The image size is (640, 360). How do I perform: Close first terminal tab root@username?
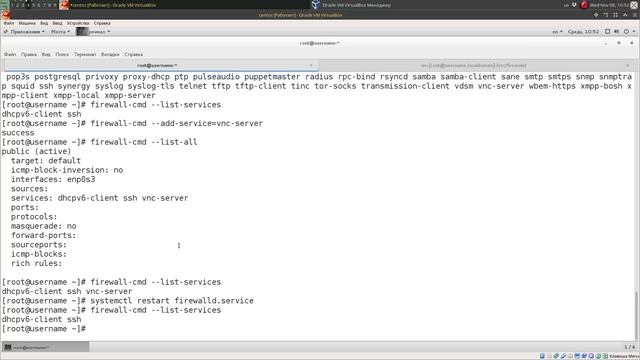click(311, 65)
